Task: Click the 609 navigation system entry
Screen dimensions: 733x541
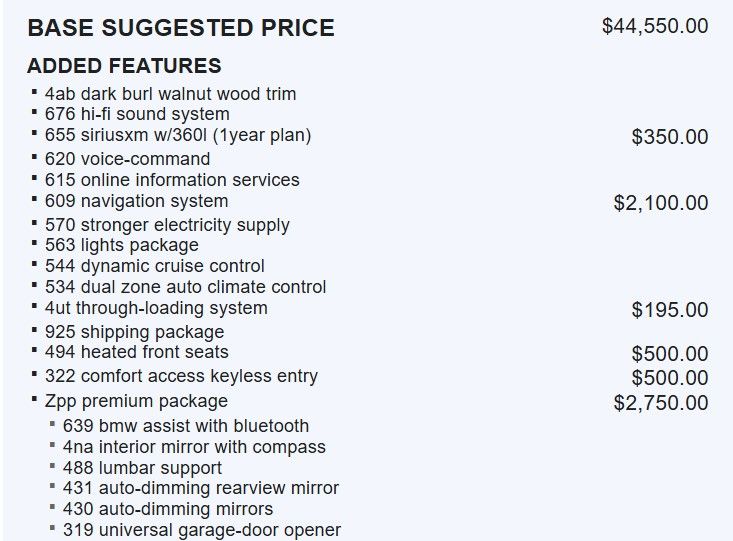Action: [136, 201]
